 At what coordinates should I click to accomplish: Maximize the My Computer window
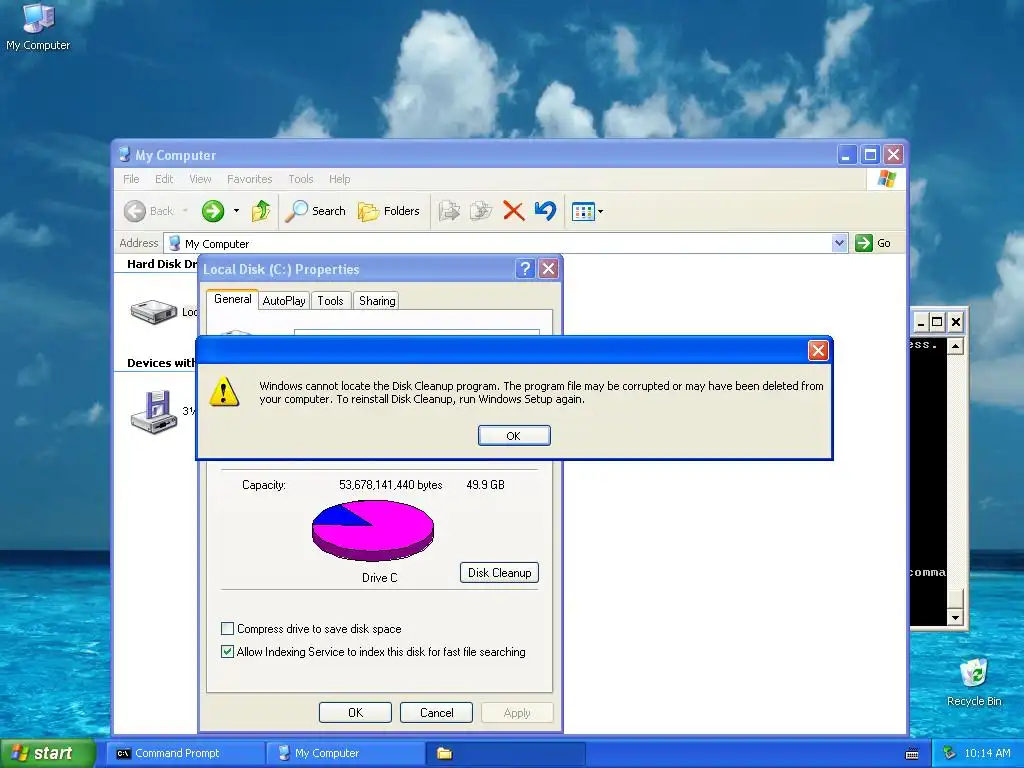click(870, 155)
